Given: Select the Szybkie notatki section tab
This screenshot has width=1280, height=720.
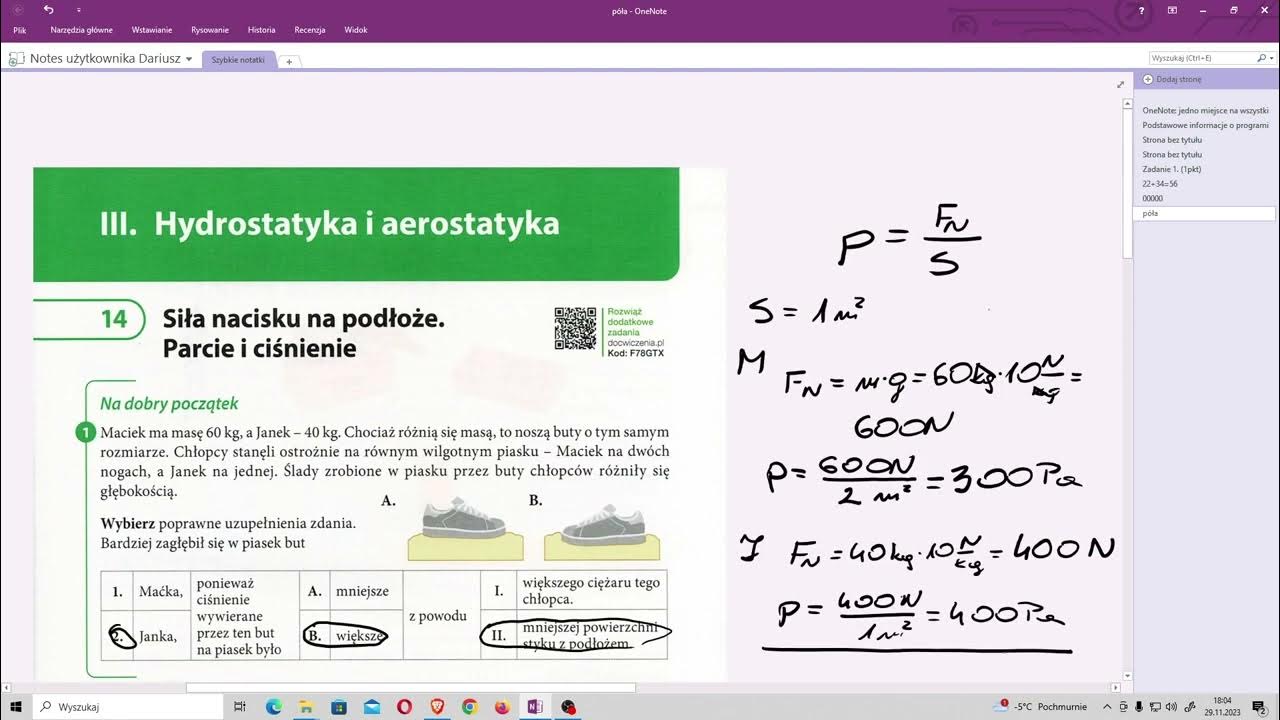Looking at the screenshot, I should coord(238,60).
